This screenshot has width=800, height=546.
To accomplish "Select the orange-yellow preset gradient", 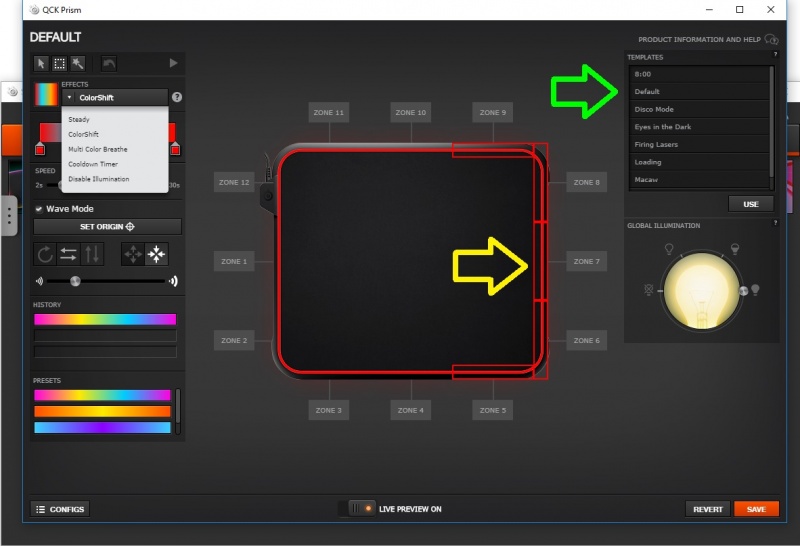I will click(102, 411).
